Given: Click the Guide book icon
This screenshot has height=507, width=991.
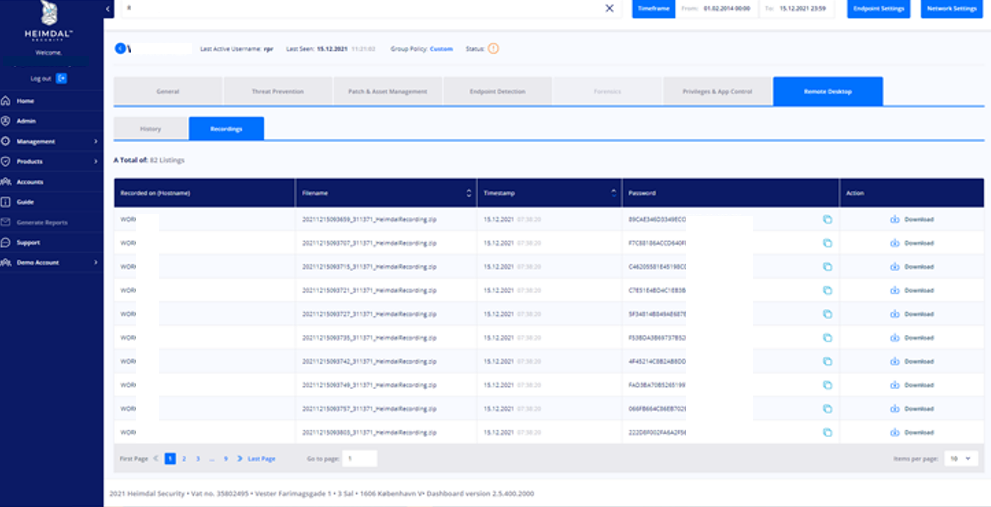Looking at the screenshot, I should [6, 202].
